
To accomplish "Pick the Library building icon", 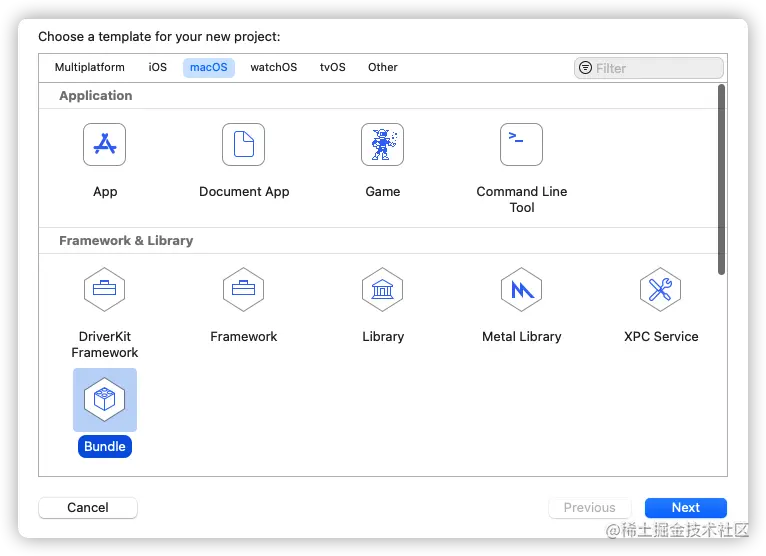I will pyautogui.click(x=383, y=289).
